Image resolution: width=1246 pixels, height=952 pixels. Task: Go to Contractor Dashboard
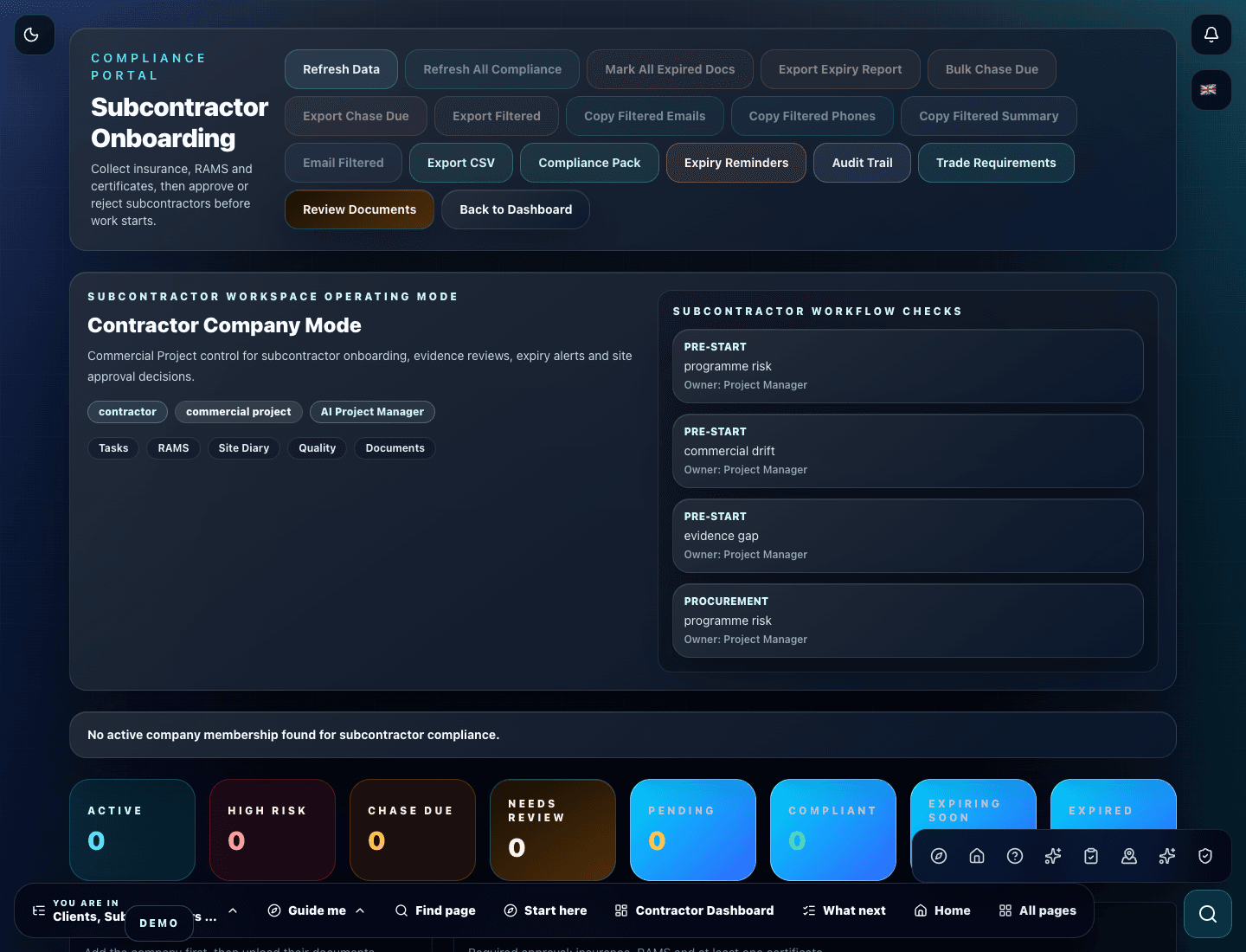click(x=694, y=910)
